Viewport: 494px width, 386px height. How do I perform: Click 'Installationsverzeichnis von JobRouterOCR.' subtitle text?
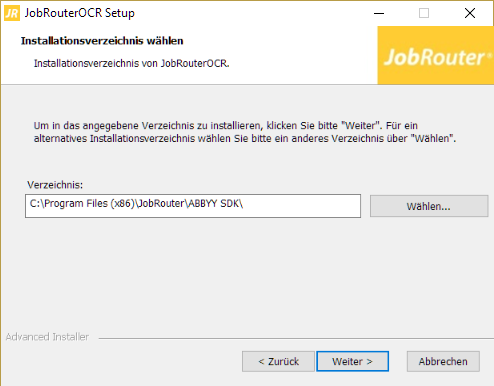pyautogui.click(x=131, y=63)
